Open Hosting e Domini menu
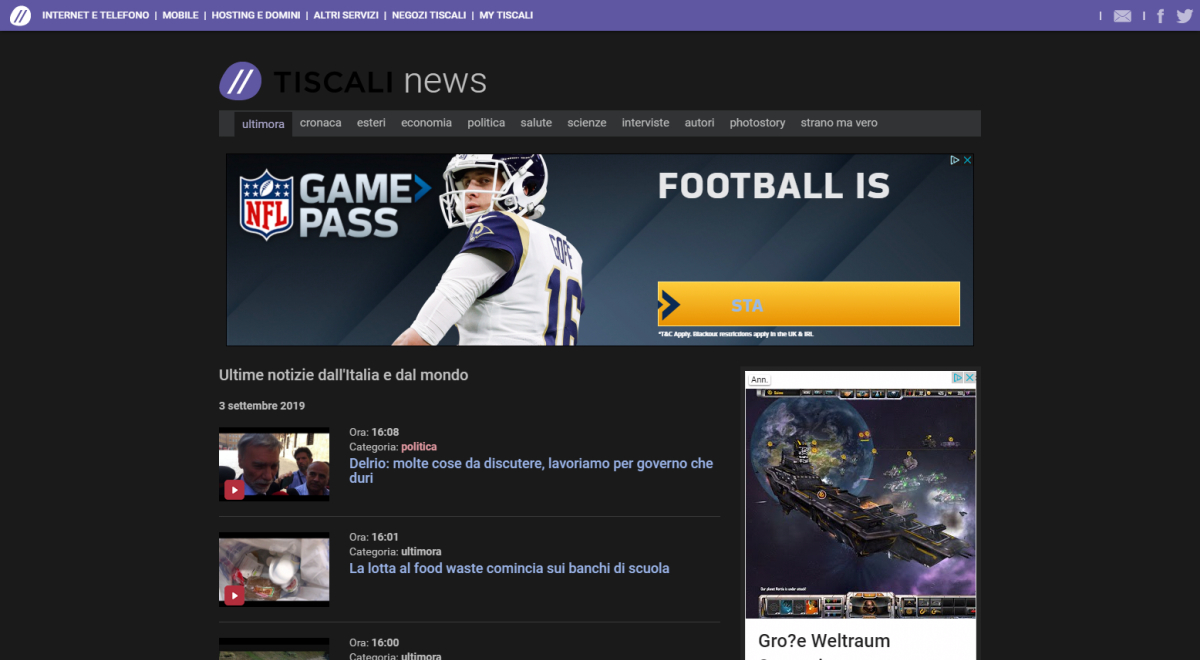The height and width of the screenshot is (660, 1200). pos(256,16)
